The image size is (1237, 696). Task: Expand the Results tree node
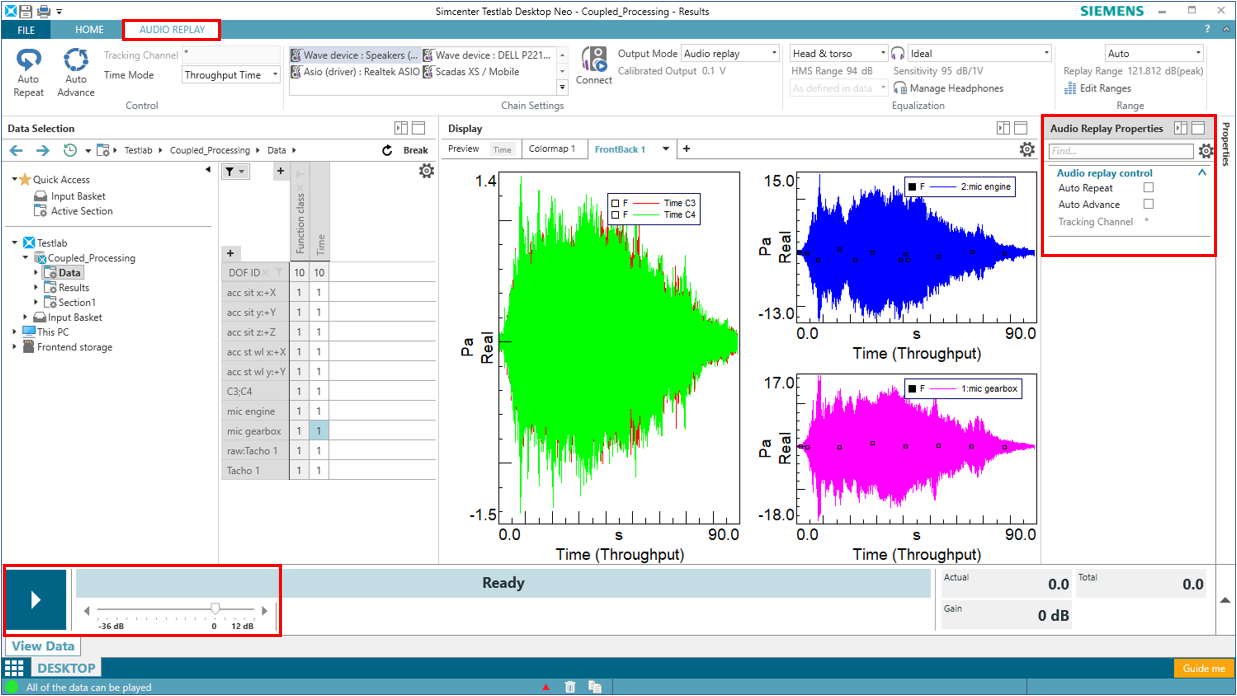[x=37, y=288]
